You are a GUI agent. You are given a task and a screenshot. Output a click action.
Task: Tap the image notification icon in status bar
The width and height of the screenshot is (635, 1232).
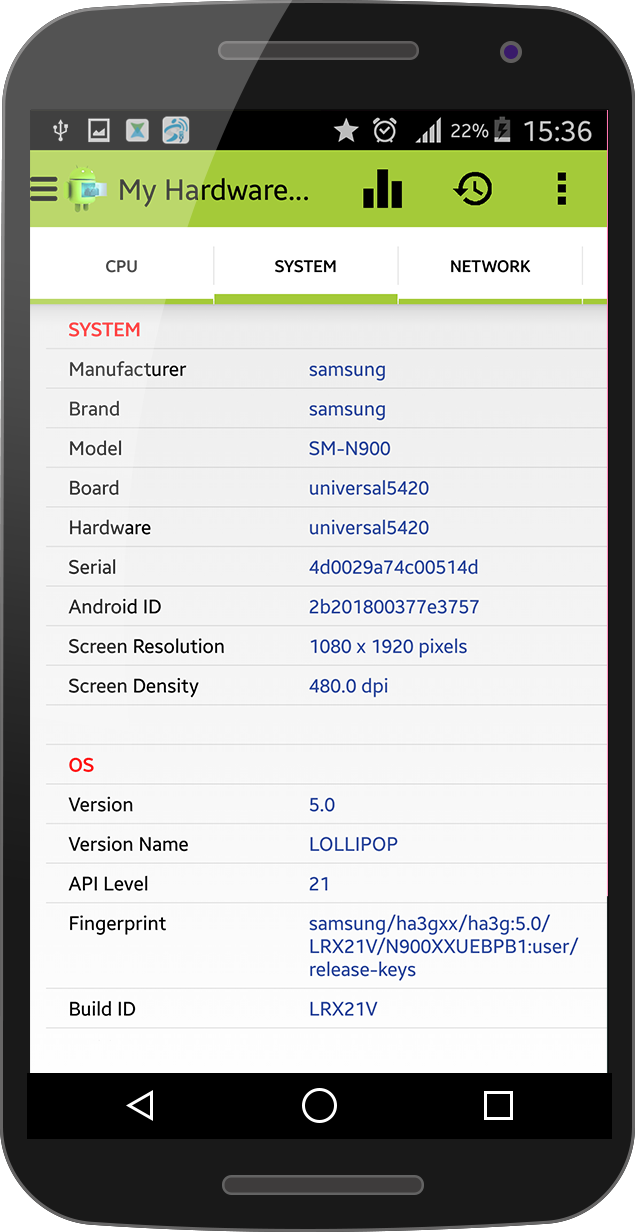(x=99, y=130)
